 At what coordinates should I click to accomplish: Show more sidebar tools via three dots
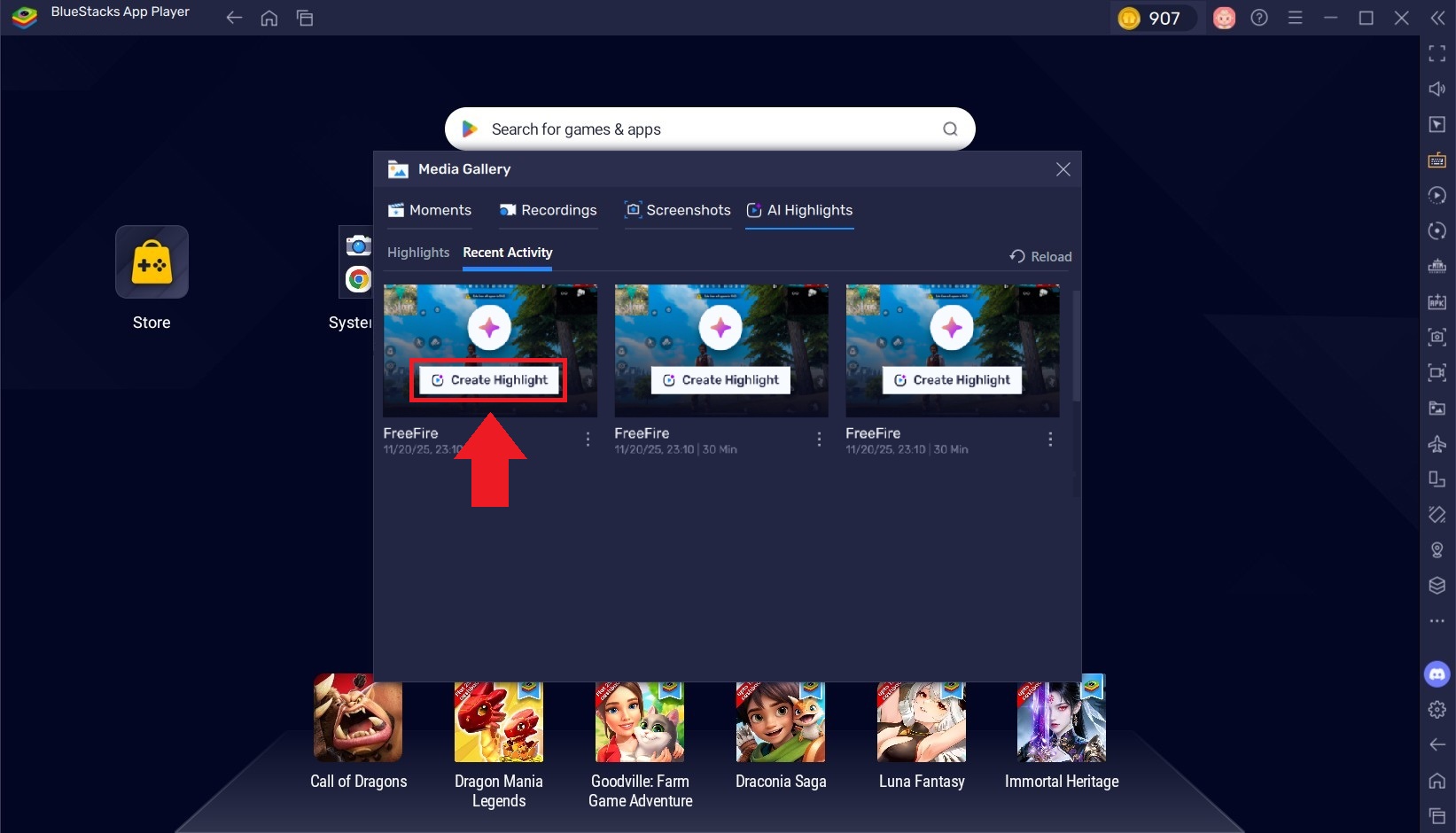point(1437,620)
